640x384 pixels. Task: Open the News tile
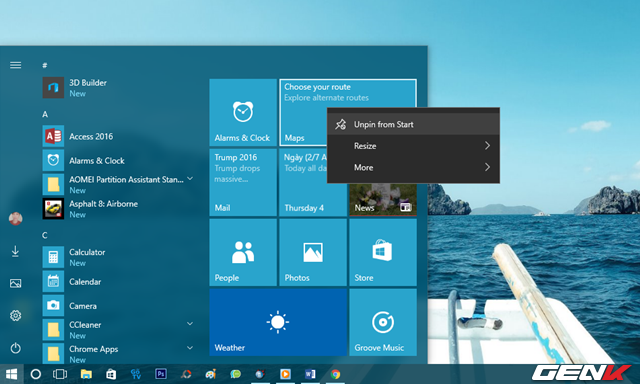[383, 200]
